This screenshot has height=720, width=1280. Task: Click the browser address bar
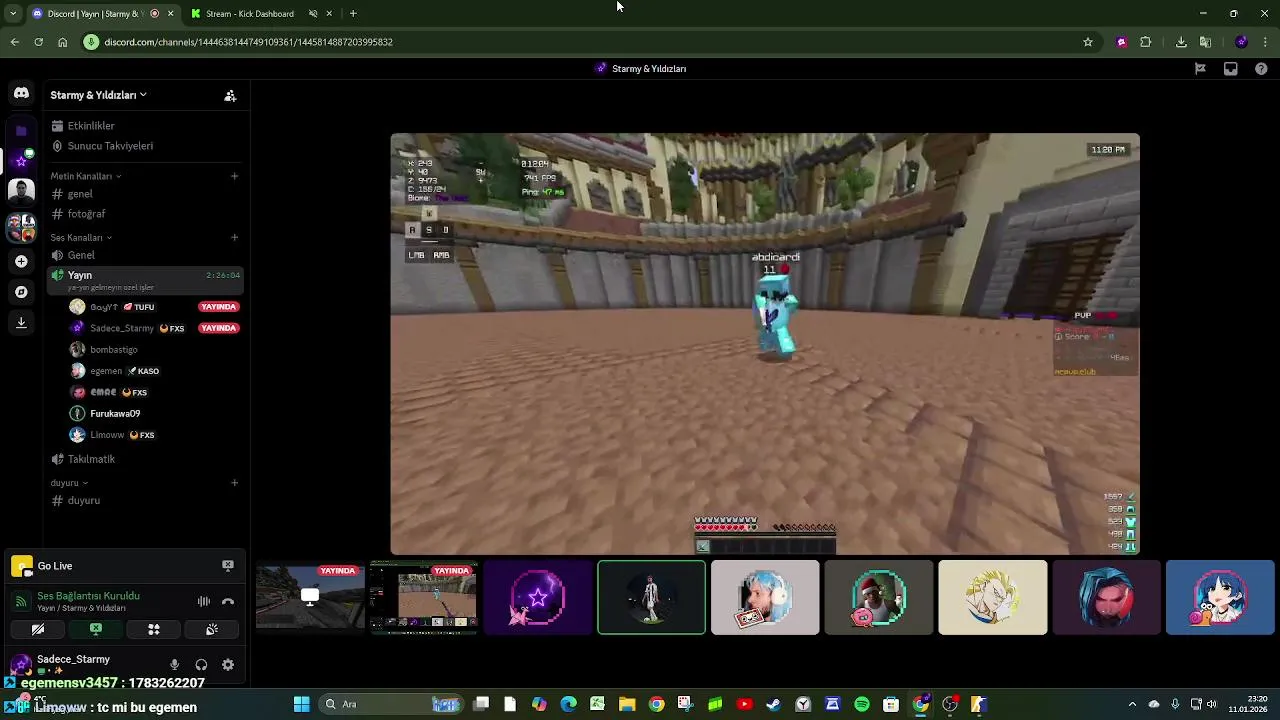click(x=580, y=42)
